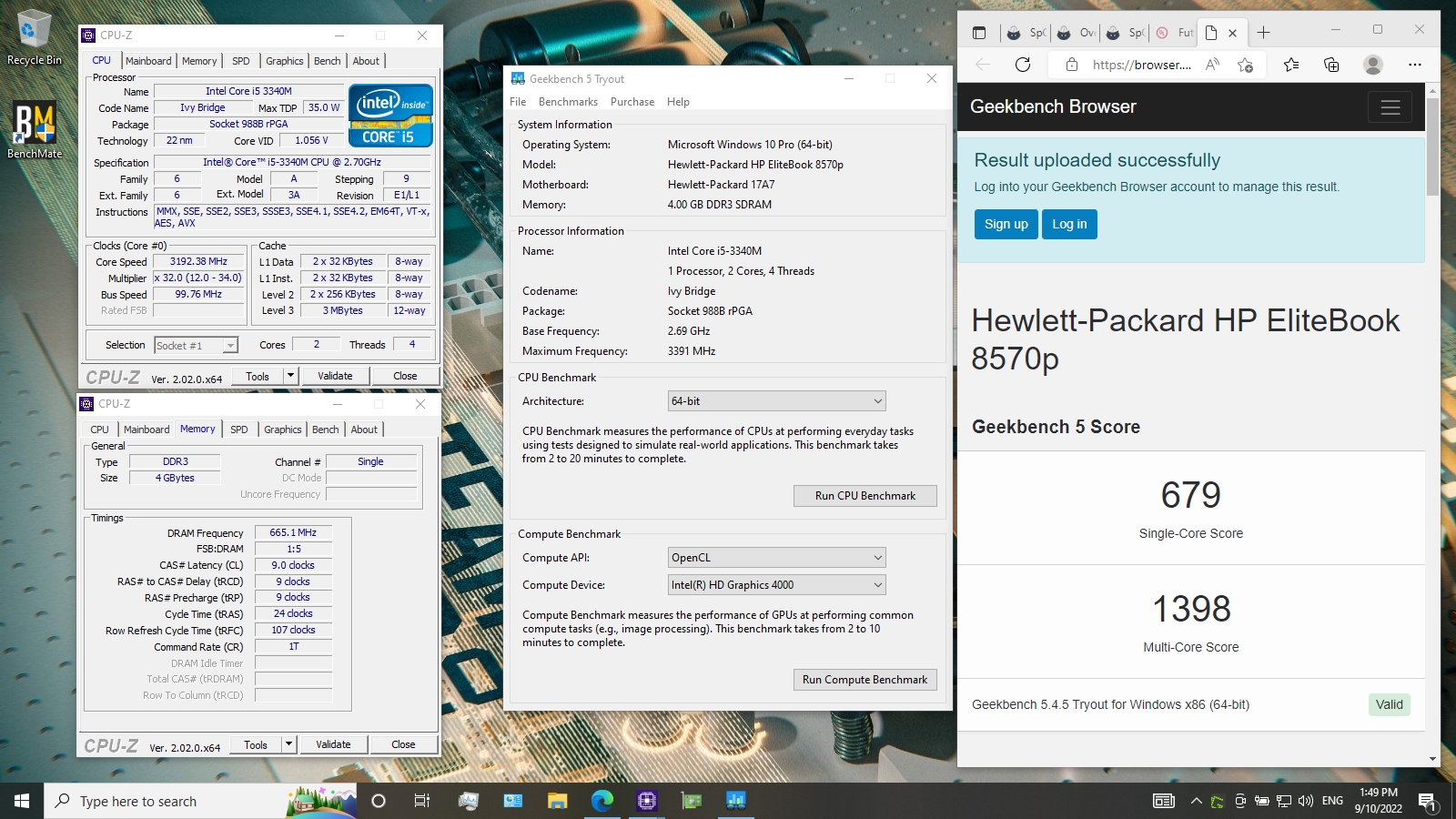
Task: Click the Edge page vertical scrollbar thumb
Action: coord(1432,146)
